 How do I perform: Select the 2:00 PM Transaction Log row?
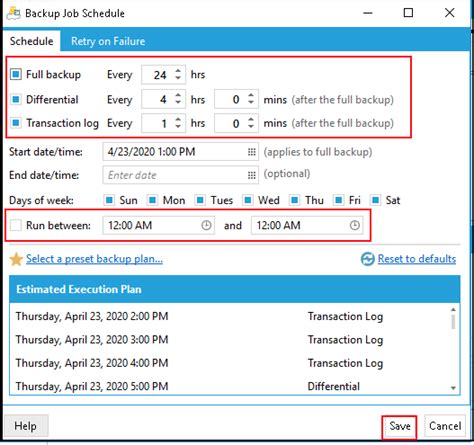[230, 316]
